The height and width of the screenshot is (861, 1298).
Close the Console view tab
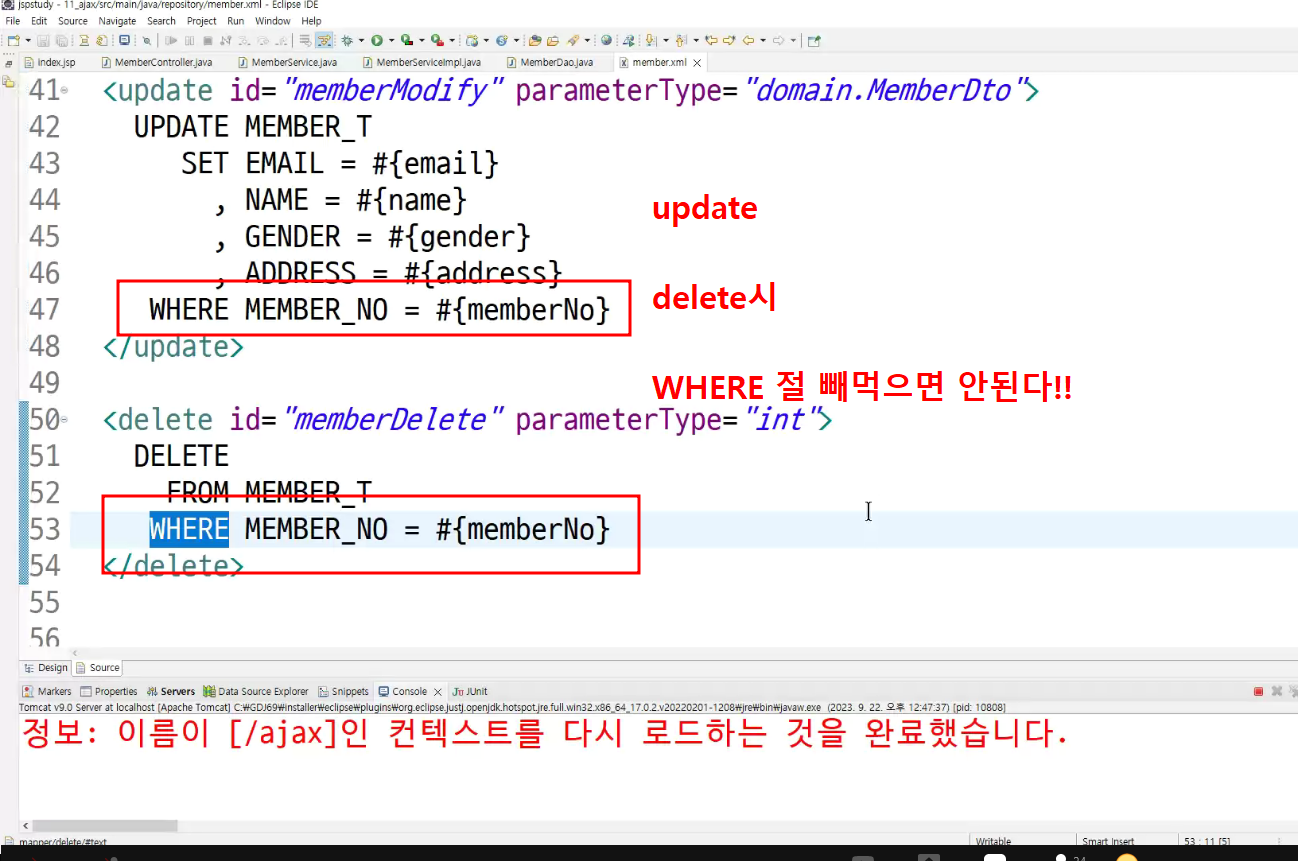coord(438,692)
